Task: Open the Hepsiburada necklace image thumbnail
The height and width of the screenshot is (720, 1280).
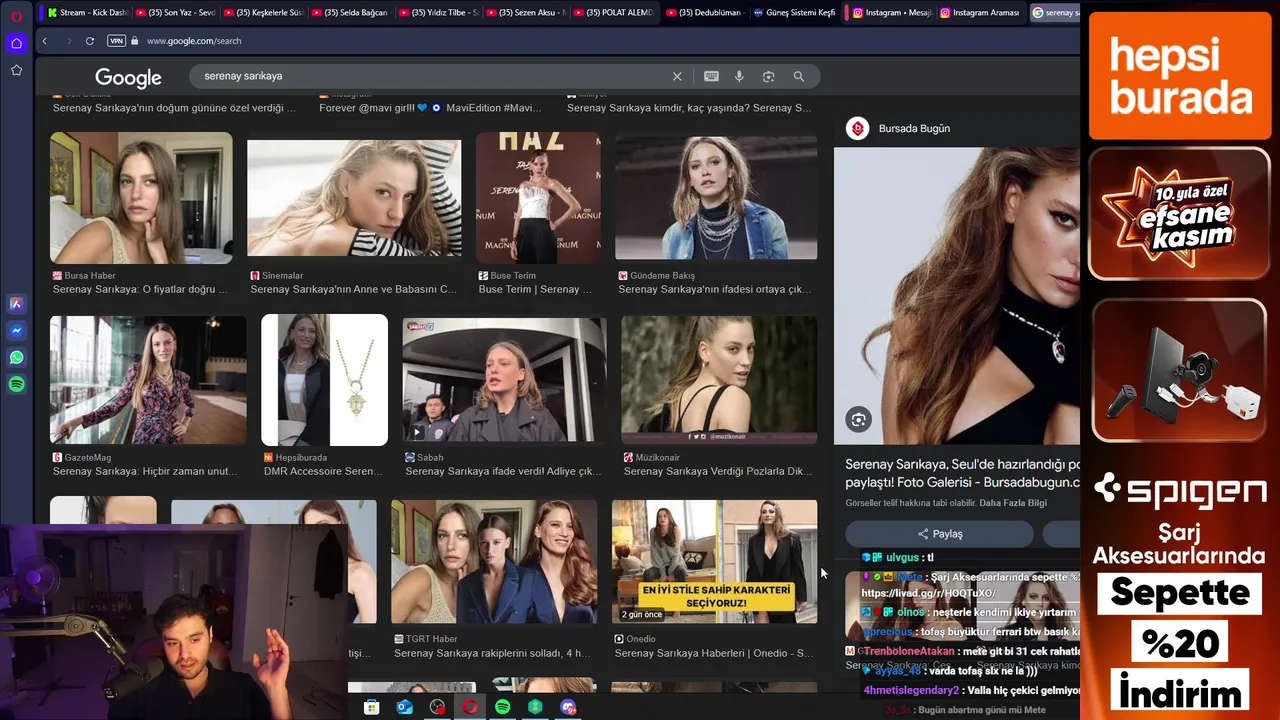Action: coord(324,380)
